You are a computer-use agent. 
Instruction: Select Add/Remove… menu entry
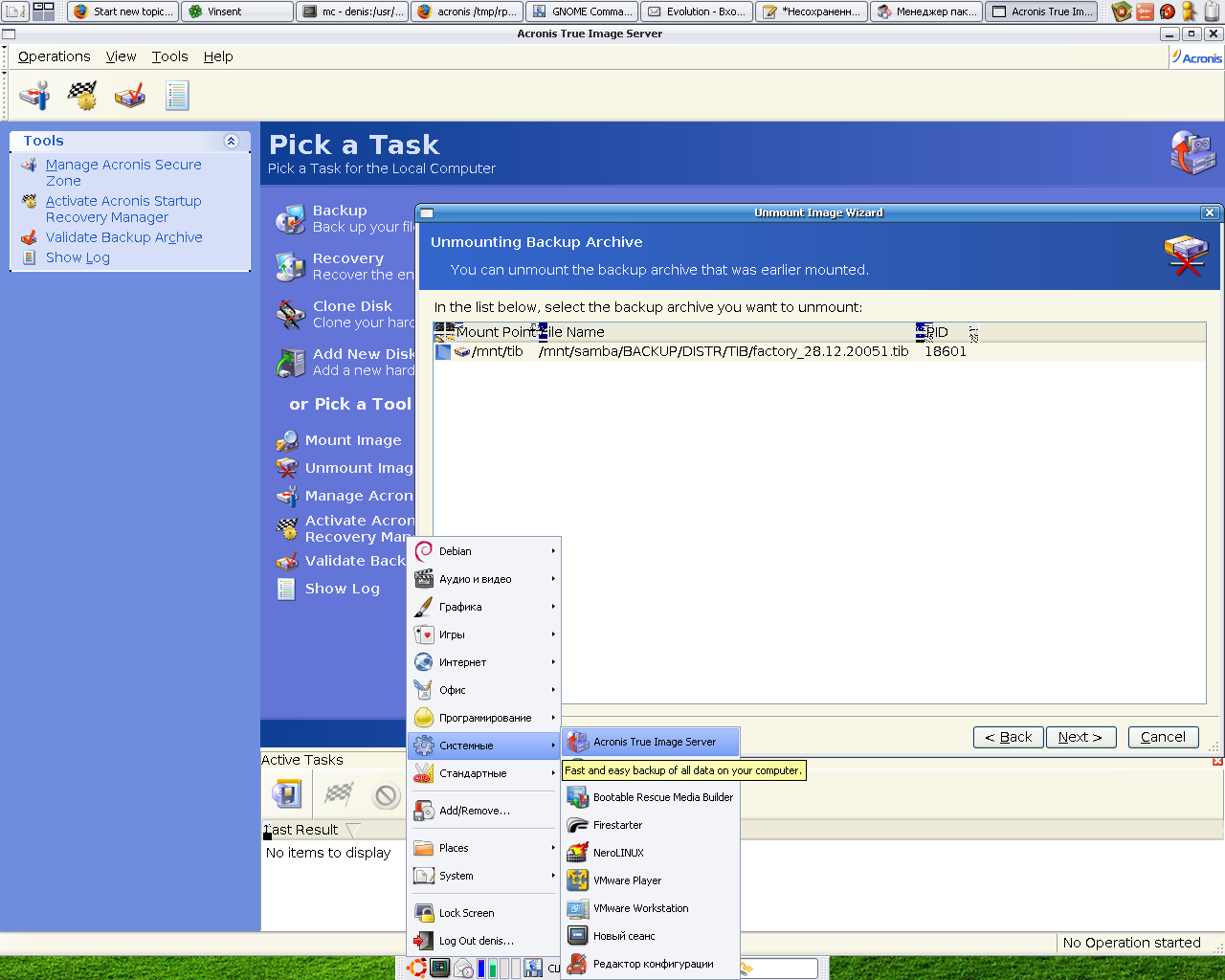pyautogui.click(x=484, y=811)
